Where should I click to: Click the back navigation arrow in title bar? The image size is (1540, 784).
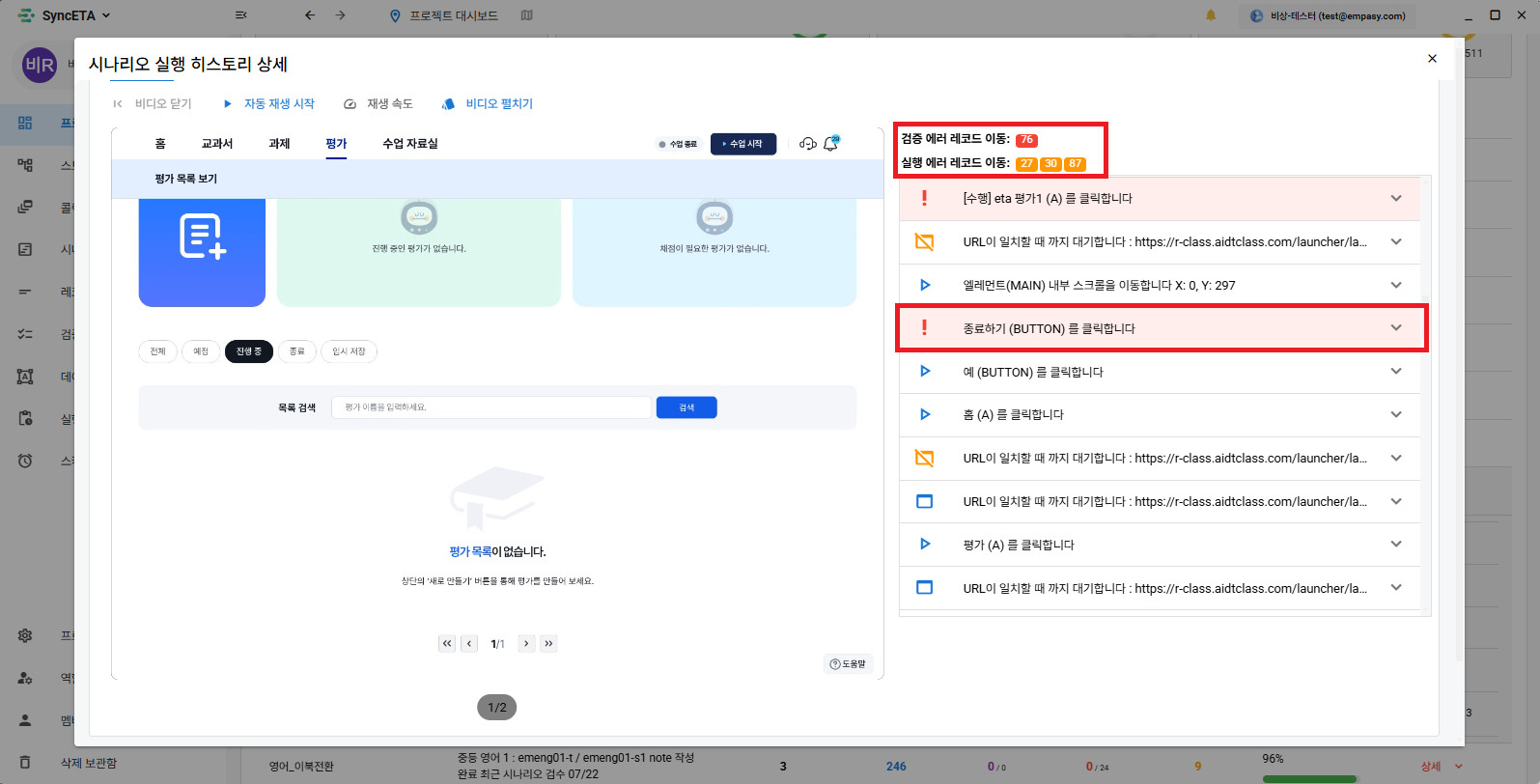click(x=310, y=15)
